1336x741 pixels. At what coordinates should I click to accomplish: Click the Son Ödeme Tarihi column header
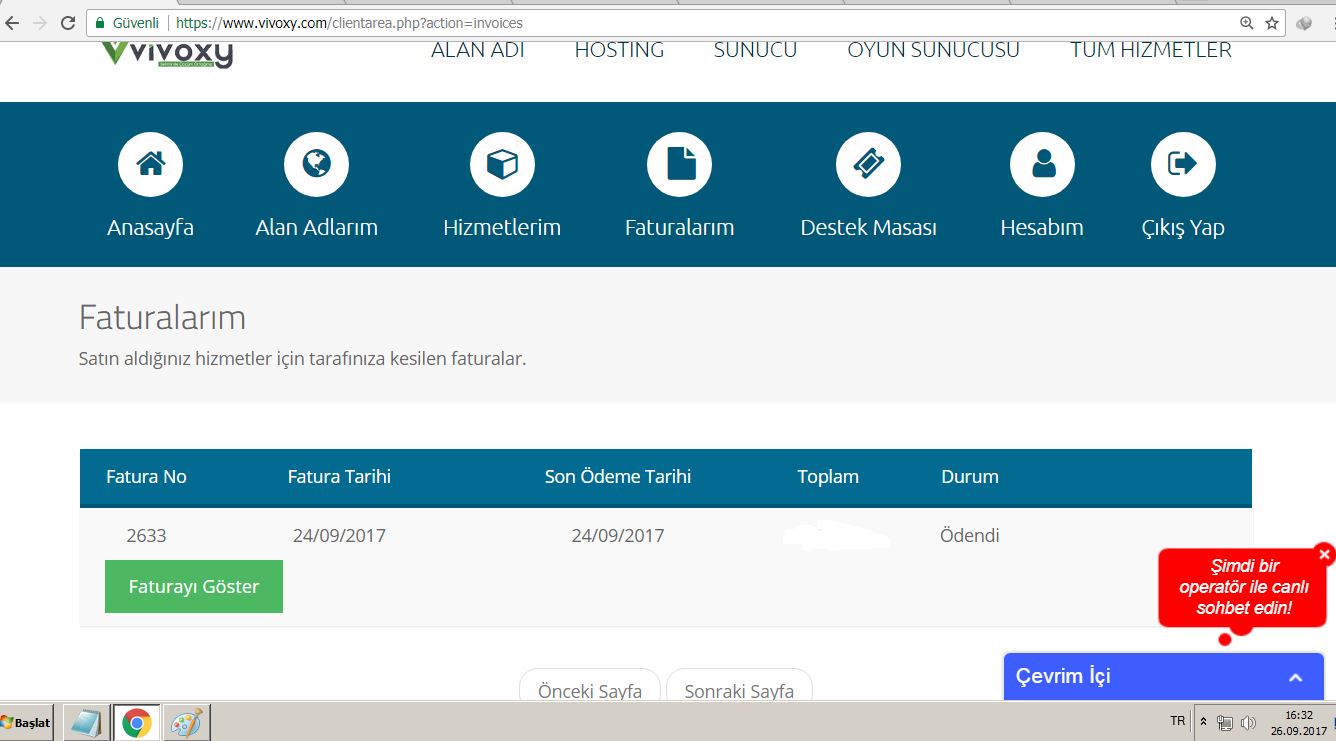tap(618, 477)
